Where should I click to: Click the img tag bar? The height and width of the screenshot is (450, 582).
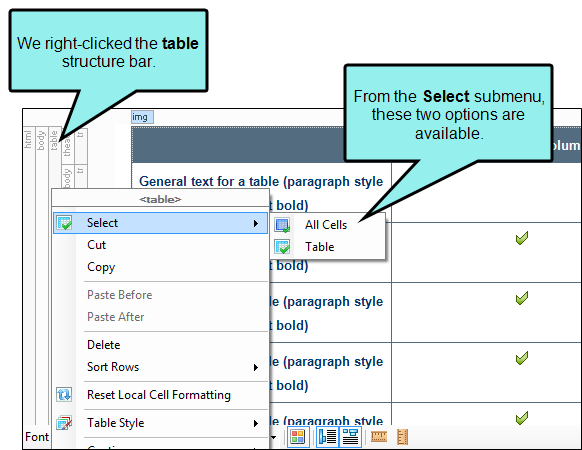142,117
